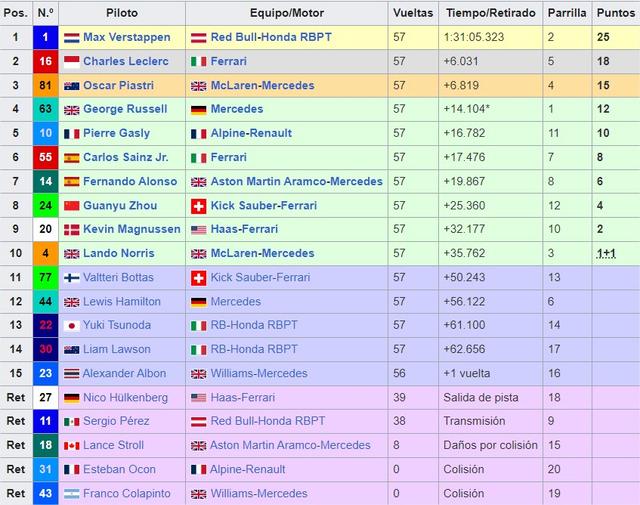640x505 pixels.
Task: Click the Tiempo/Retirado column header
Action: click(491, 13)
